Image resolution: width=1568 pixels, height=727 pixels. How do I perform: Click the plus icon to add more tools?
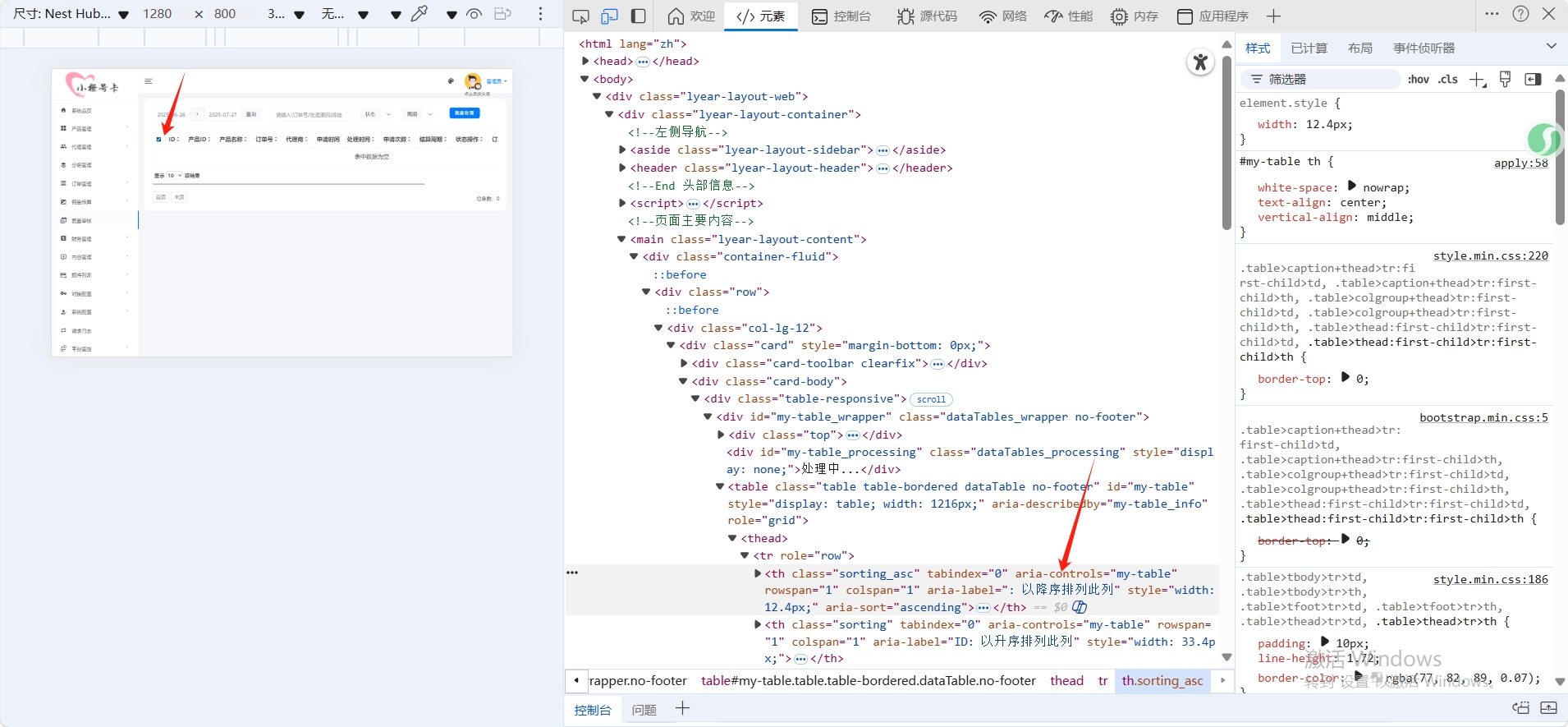pyautogui.click(x=1273, y=16)
